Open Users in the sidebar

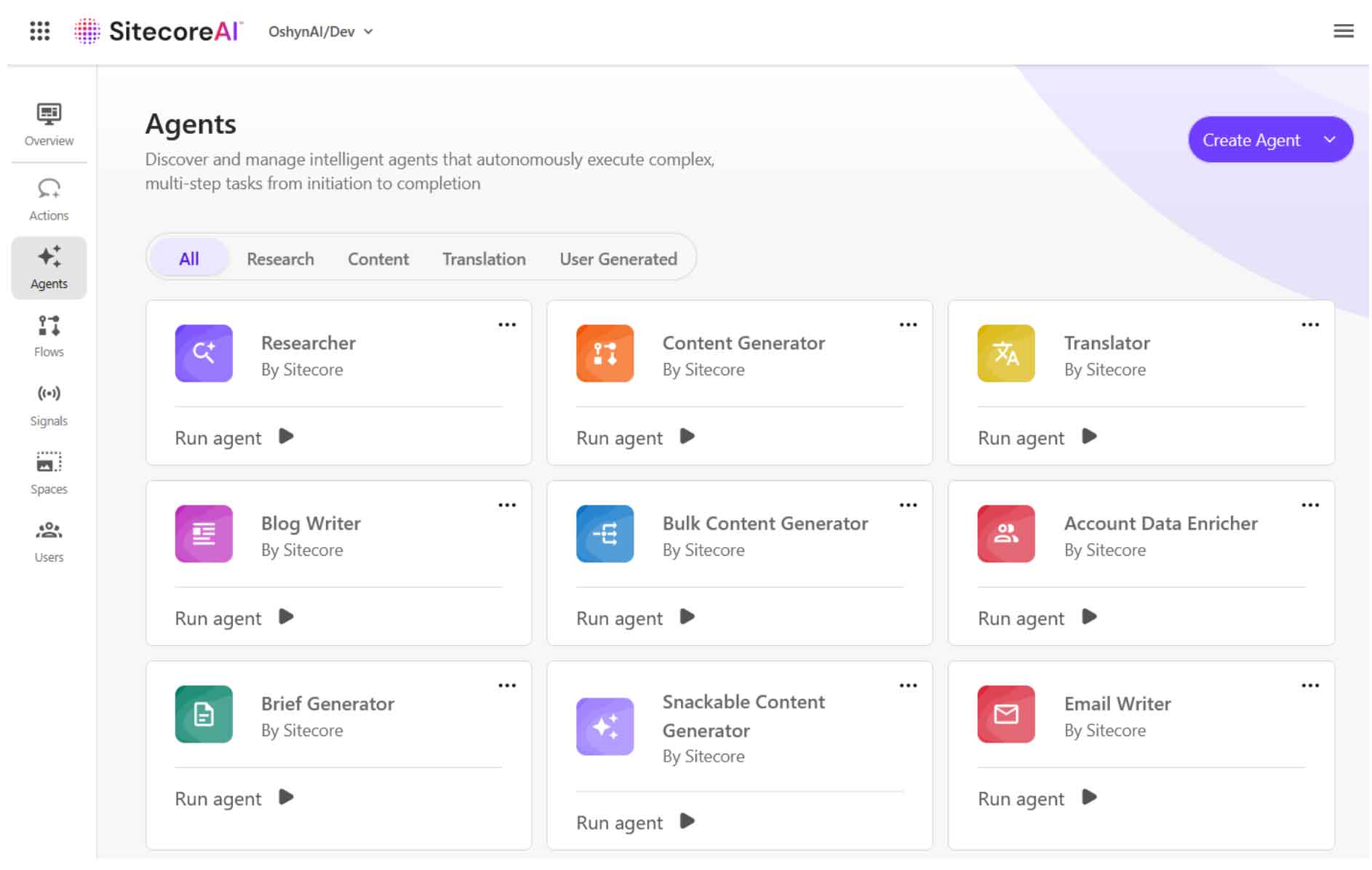[x=49, y=542]
